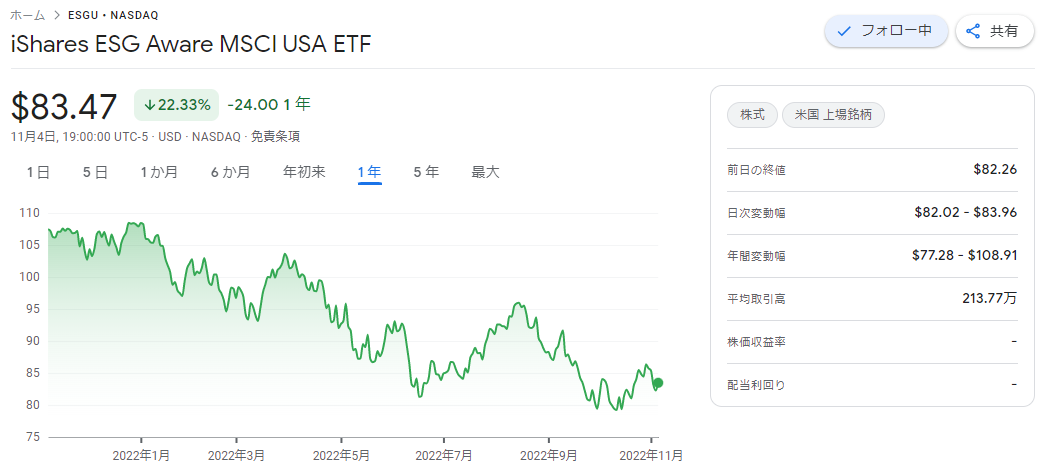
Task: Click the 2022年7月 marker on chart axis
Action: click(444, 456)
